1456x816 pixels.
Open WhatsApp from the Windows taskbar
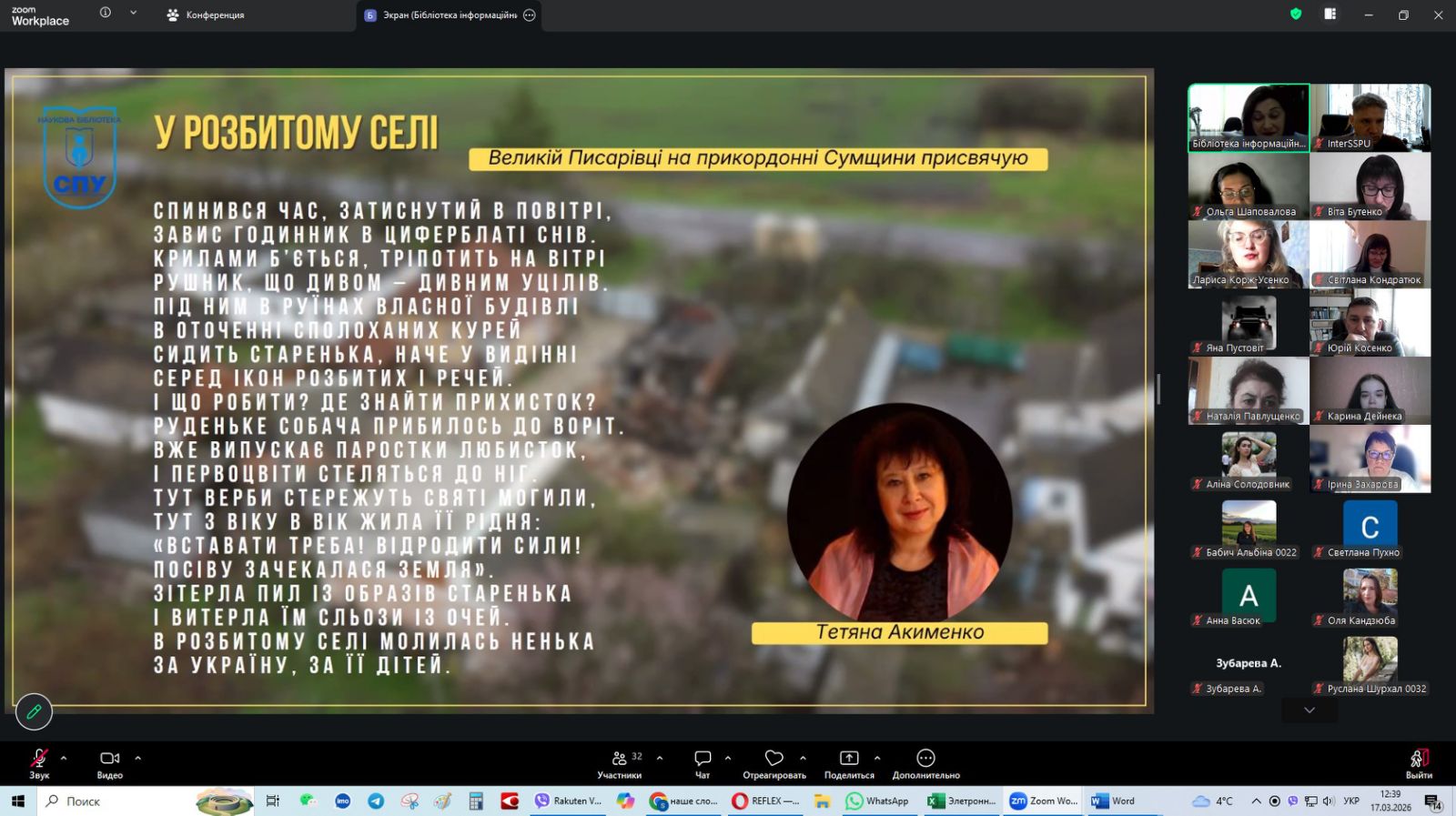pyautogui.click(x=877, y=801)
